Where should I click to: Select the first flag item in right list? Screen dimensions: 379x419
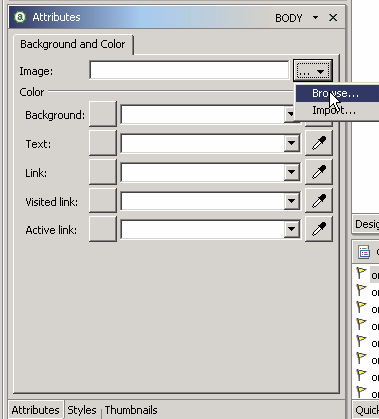point(367,274)
